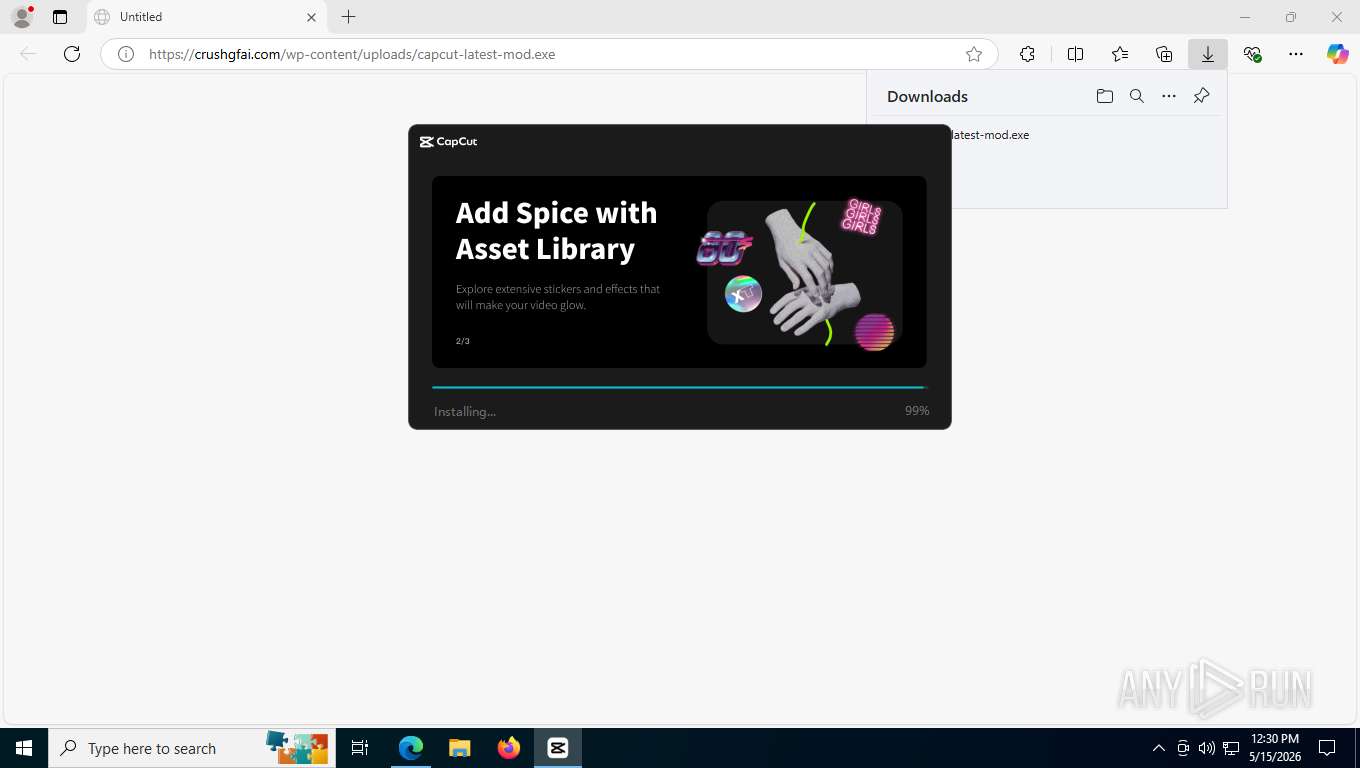Pin the Downloads panel

[x=1202, y=96]
